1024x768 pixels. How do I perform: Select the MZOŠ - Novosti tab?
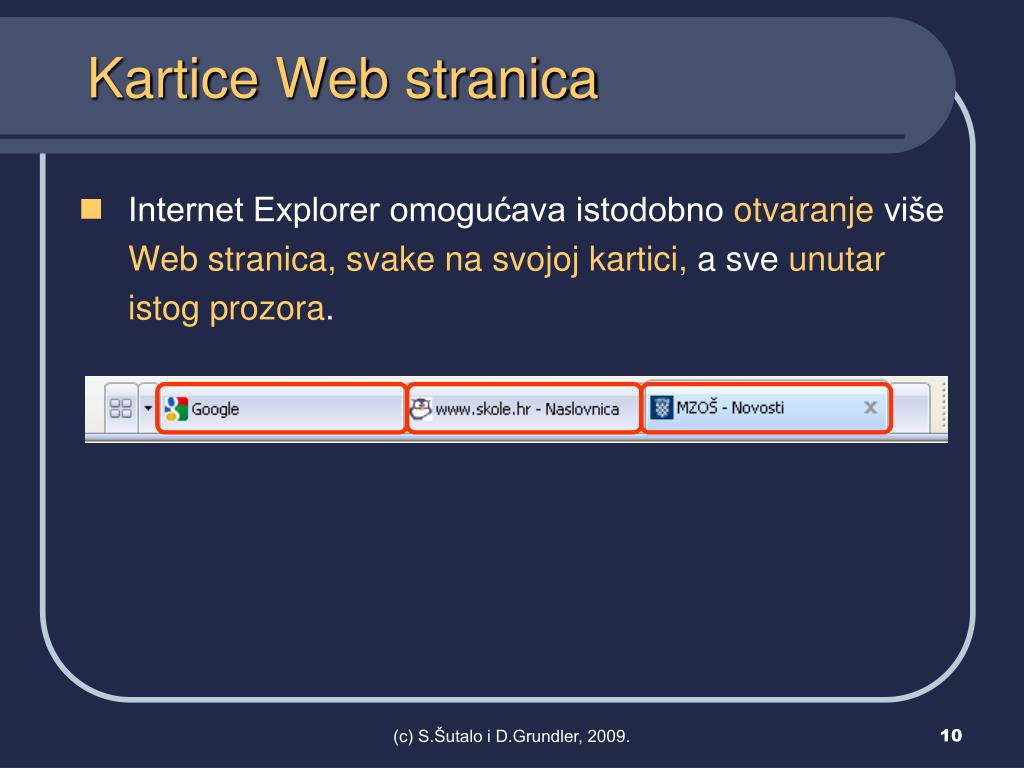767,408
